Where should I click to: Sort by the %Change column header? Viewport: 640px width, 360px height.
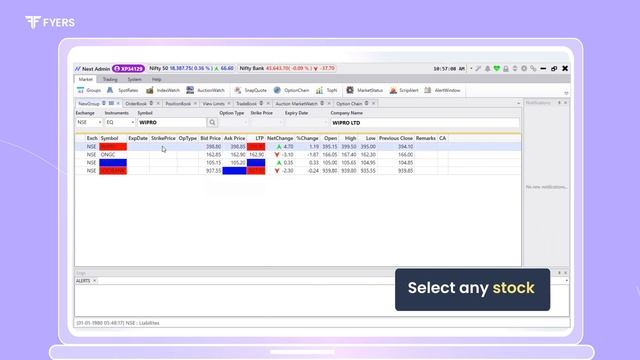[307, 138]
